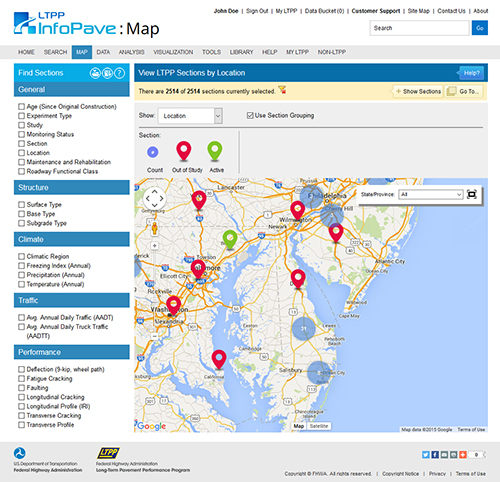Check the Experiment Type filter

[x=22, y=116]
